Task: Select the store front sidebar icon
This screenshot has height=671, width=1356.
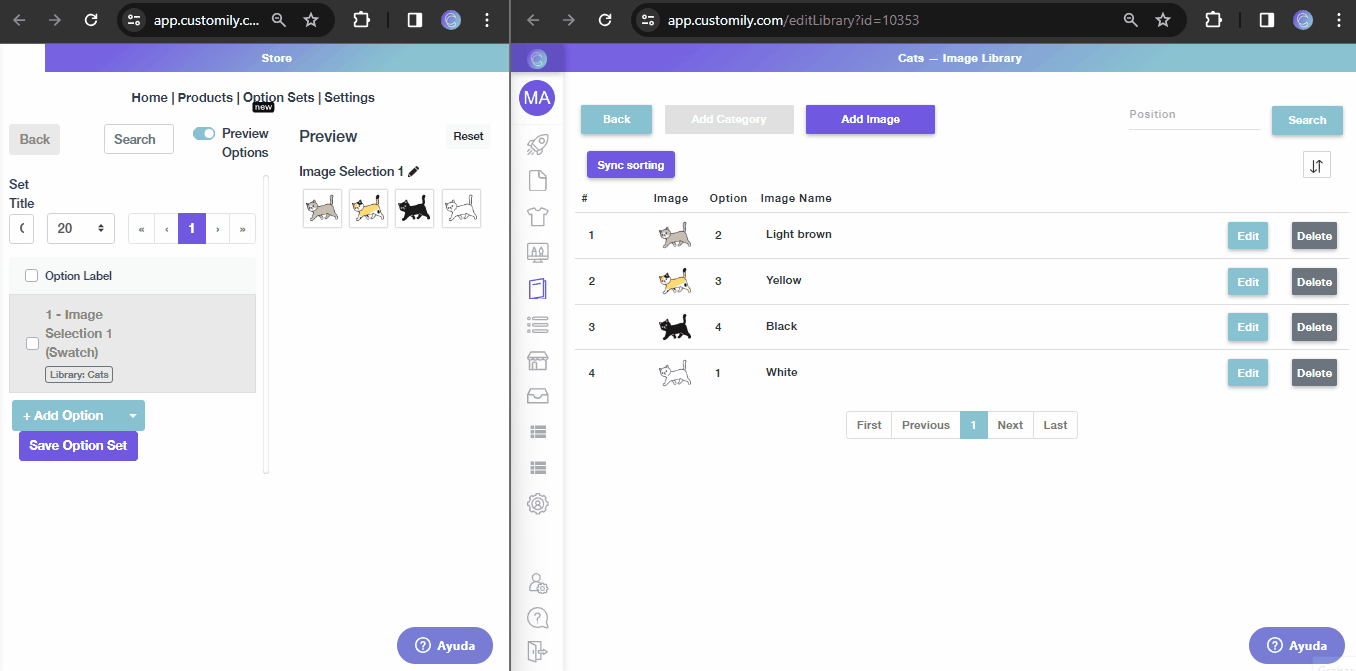Action: tap(537, 360)
